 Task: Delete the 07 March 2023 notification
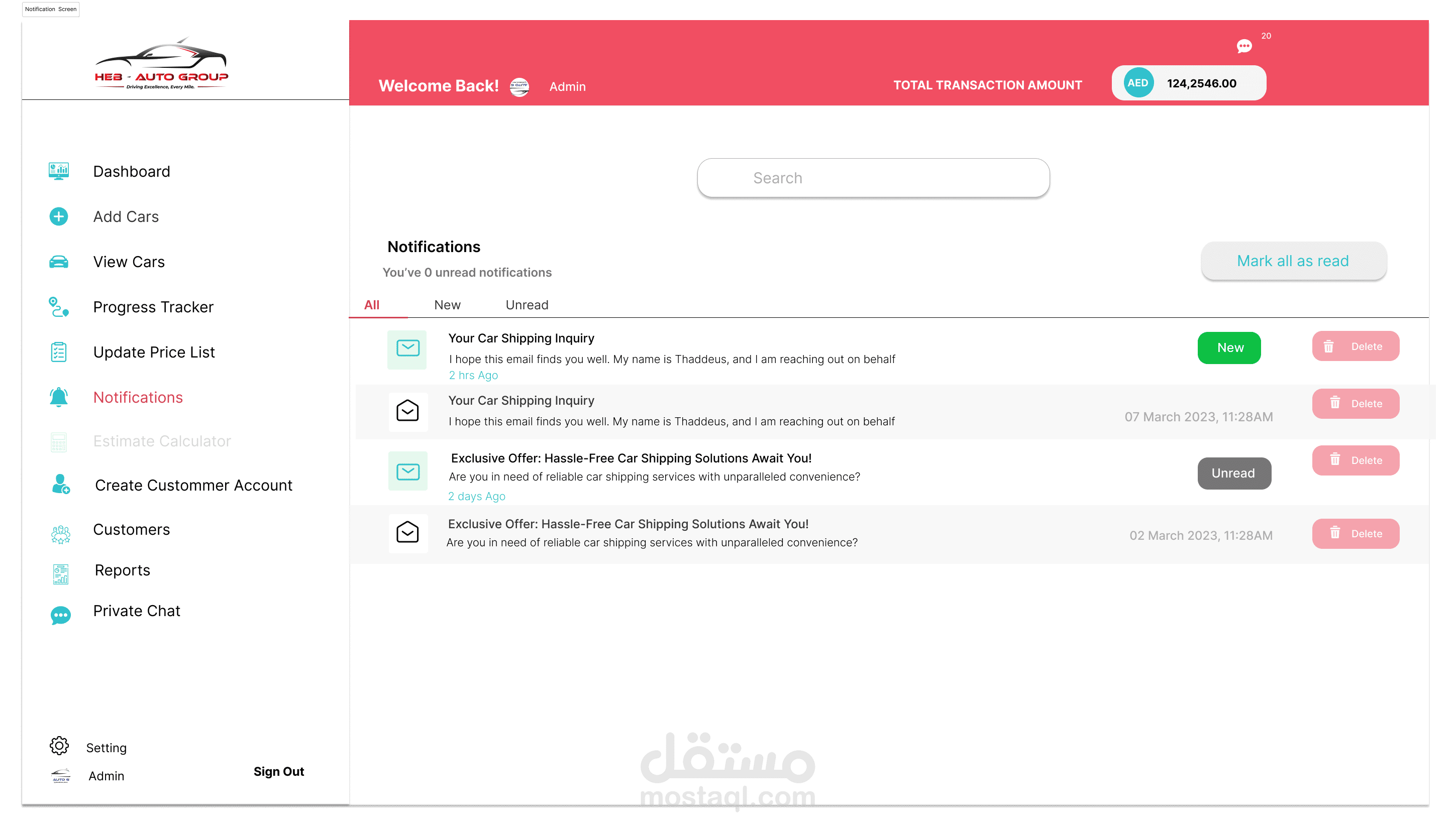tap(1355, 404)
